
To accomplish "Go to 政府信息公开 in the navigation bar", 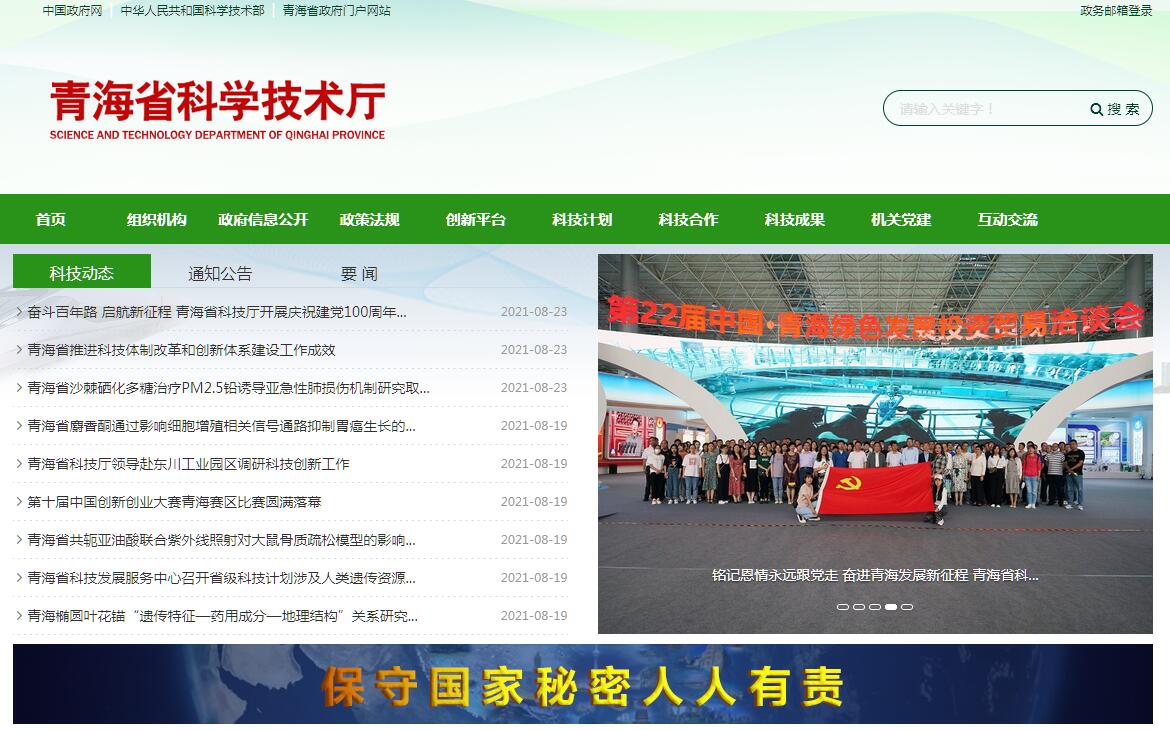I will pos(263,219).
